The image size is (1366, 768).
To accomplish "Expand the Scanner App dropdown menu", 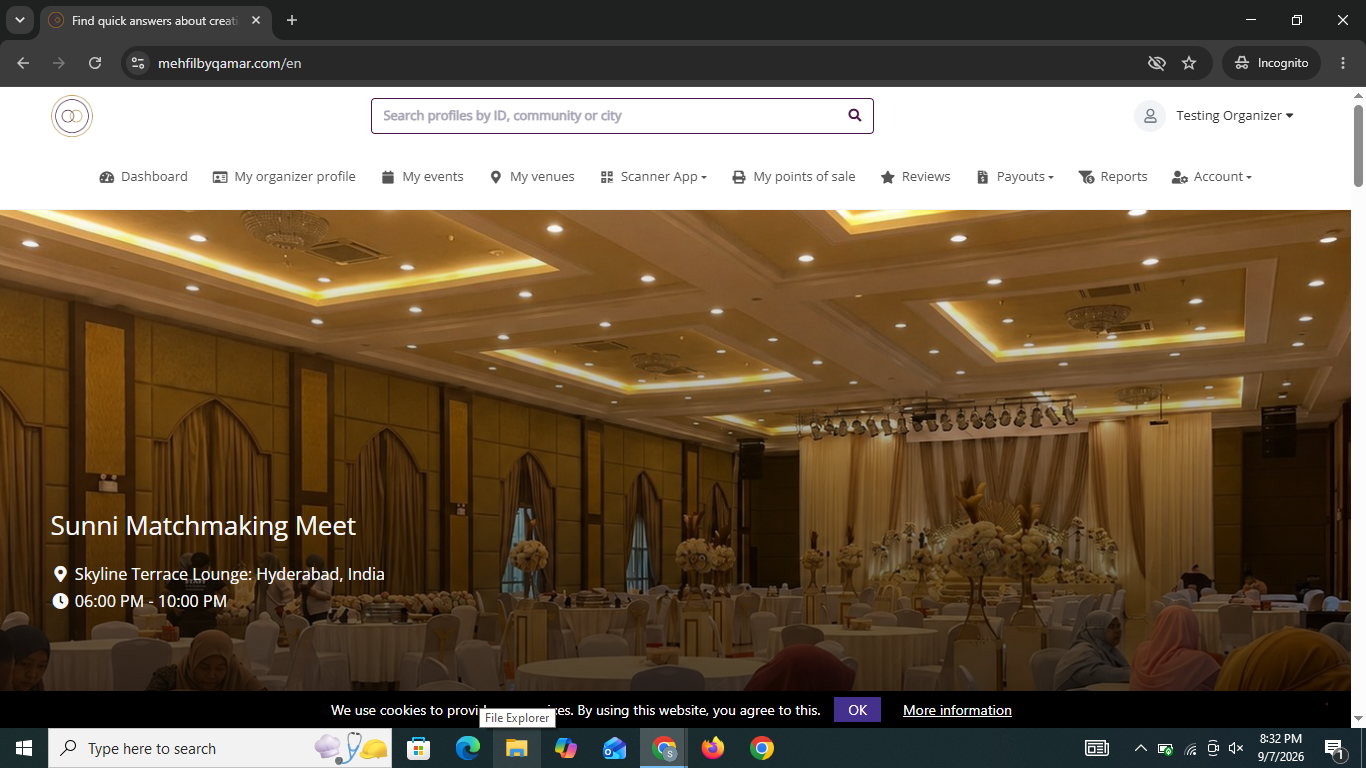I will [654, 177].
